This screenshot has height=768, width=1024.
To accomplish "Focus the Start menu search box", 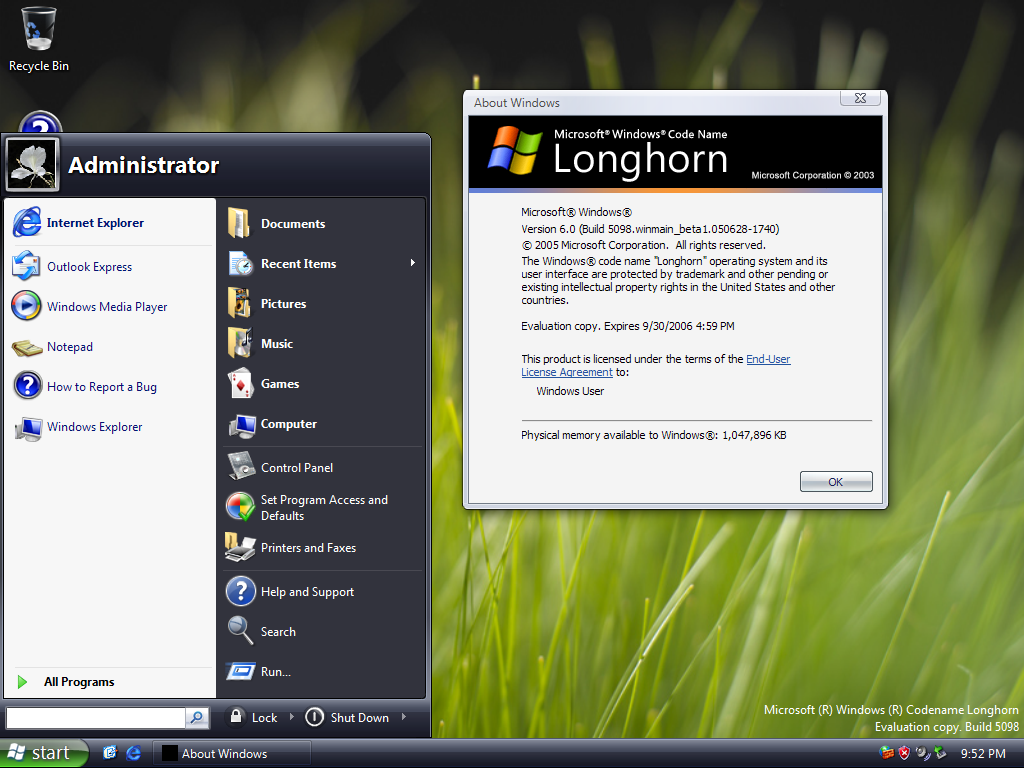I will pyautogui.click(x=95, y=717).
